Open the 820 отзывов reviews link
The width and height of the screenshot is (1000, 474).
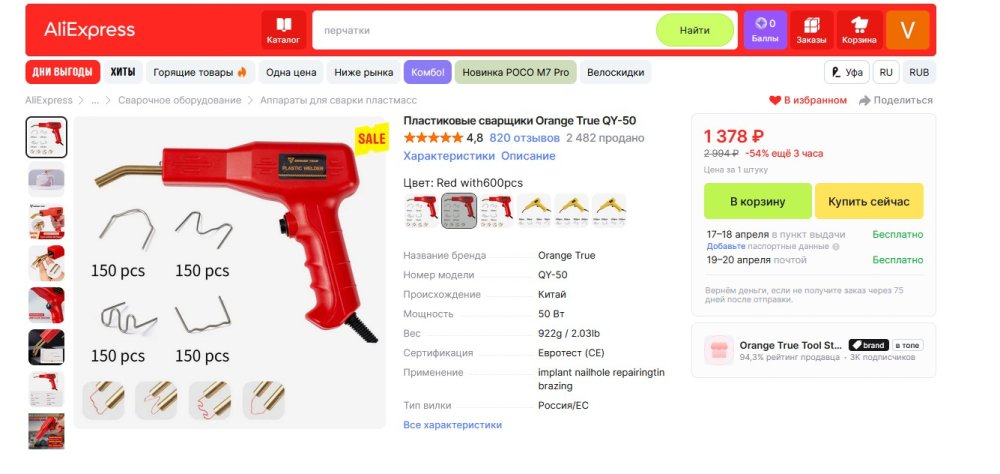pos(524,138)
